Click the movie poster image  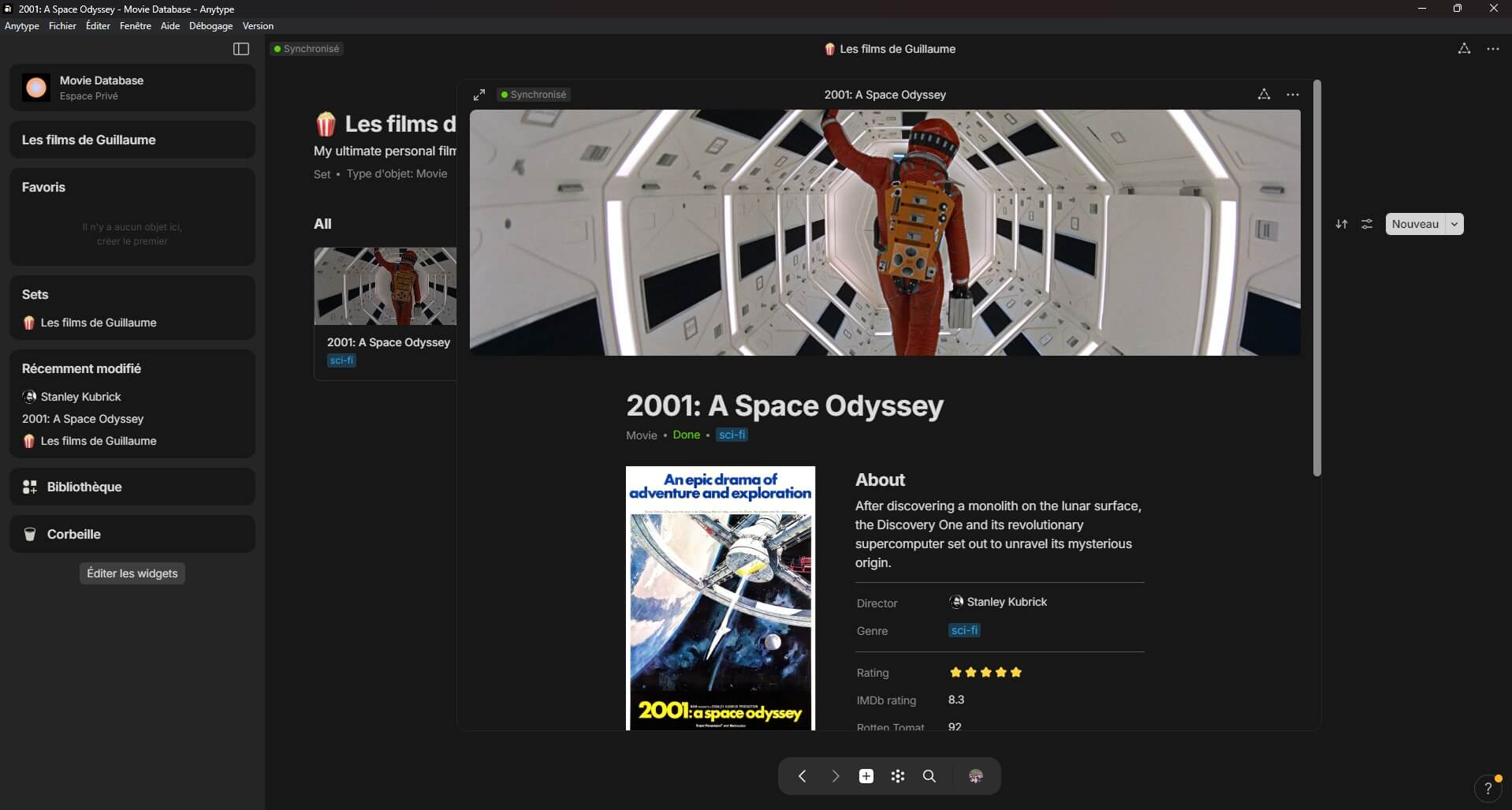pos(721,598)
